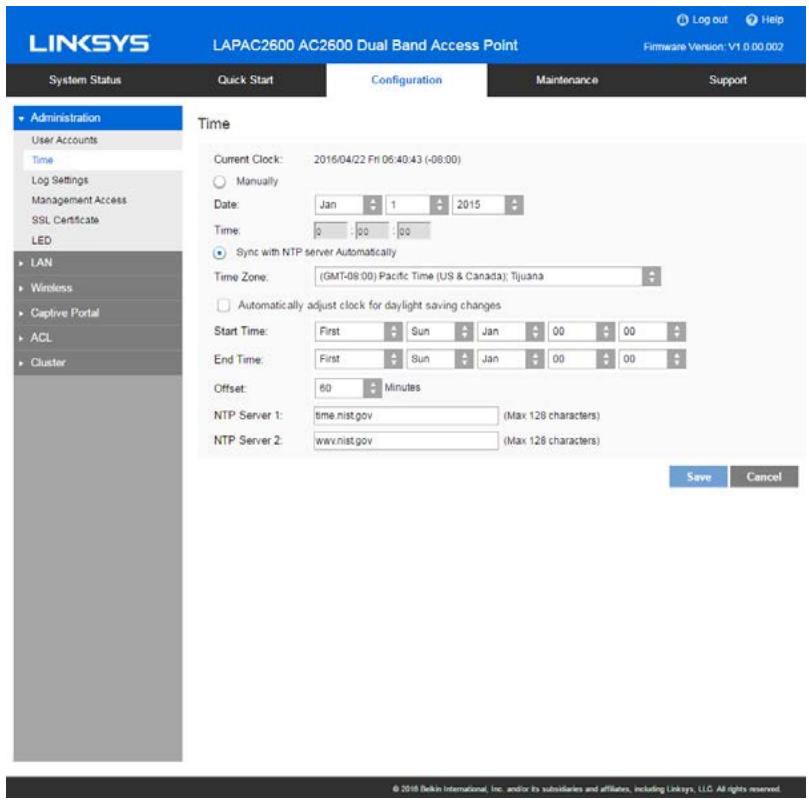
Task: Click the Log out link
Action: (x=709, y=20)
